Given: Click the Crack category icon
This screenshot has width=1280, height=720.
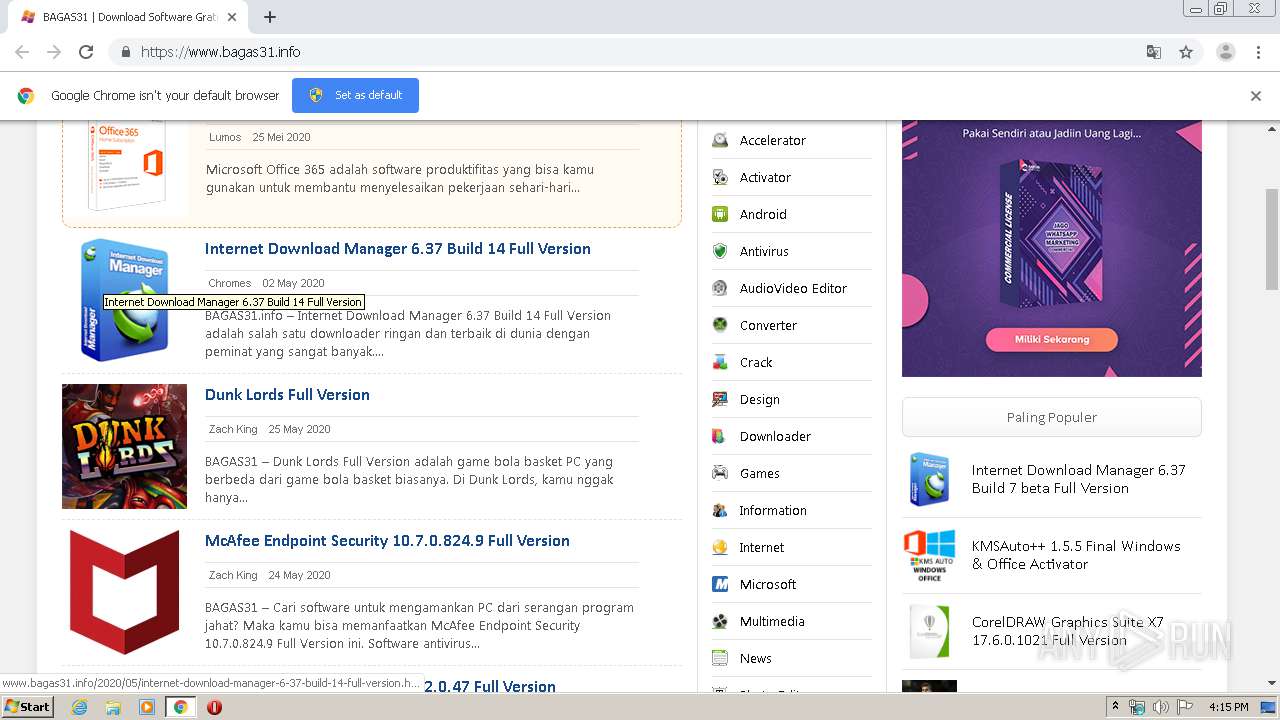Looking at the screenshot, I should pyautogui.click(x=720, y=363).
